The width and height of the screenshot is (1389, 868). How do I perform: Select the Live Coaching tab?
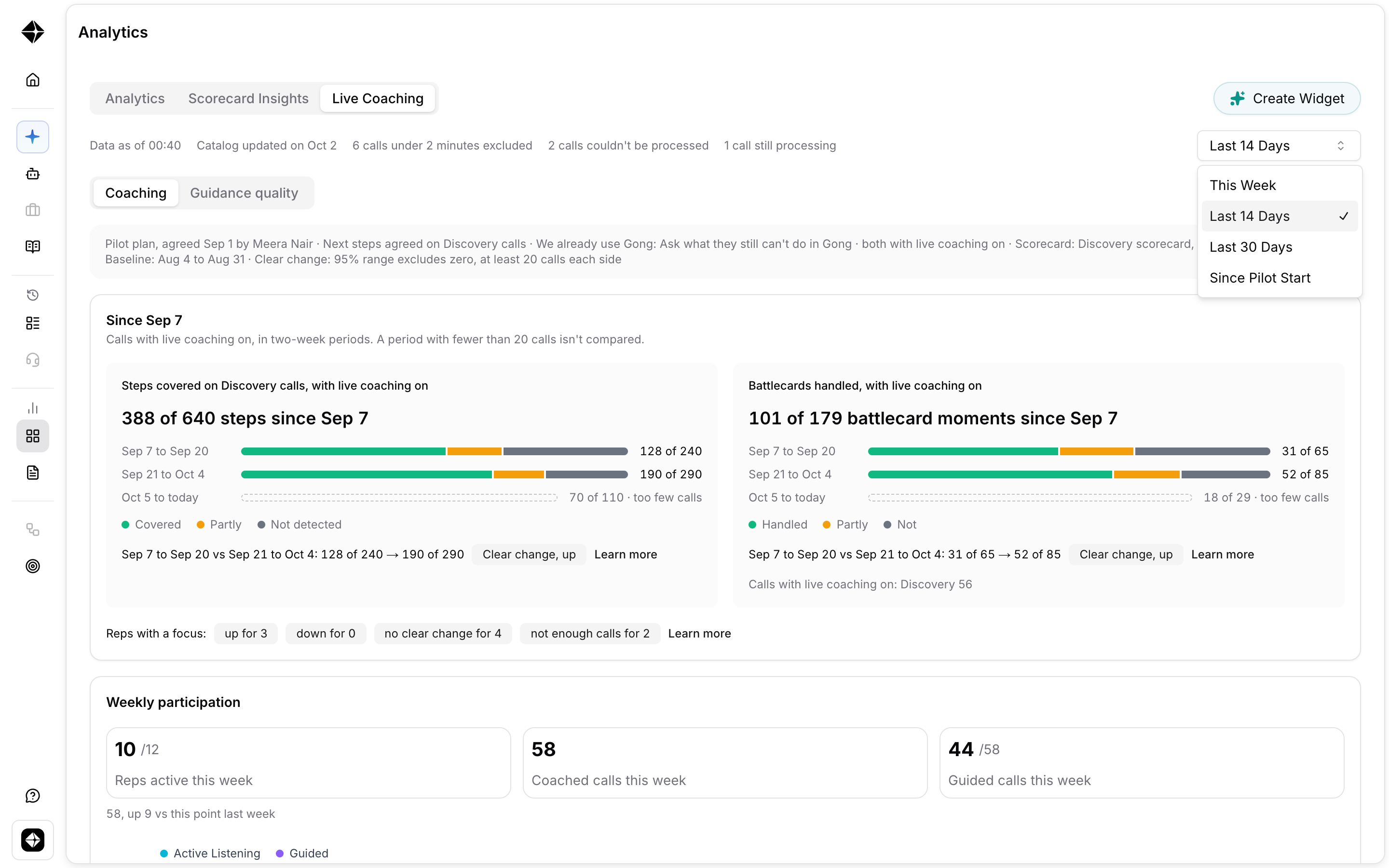tap(378, 99)
